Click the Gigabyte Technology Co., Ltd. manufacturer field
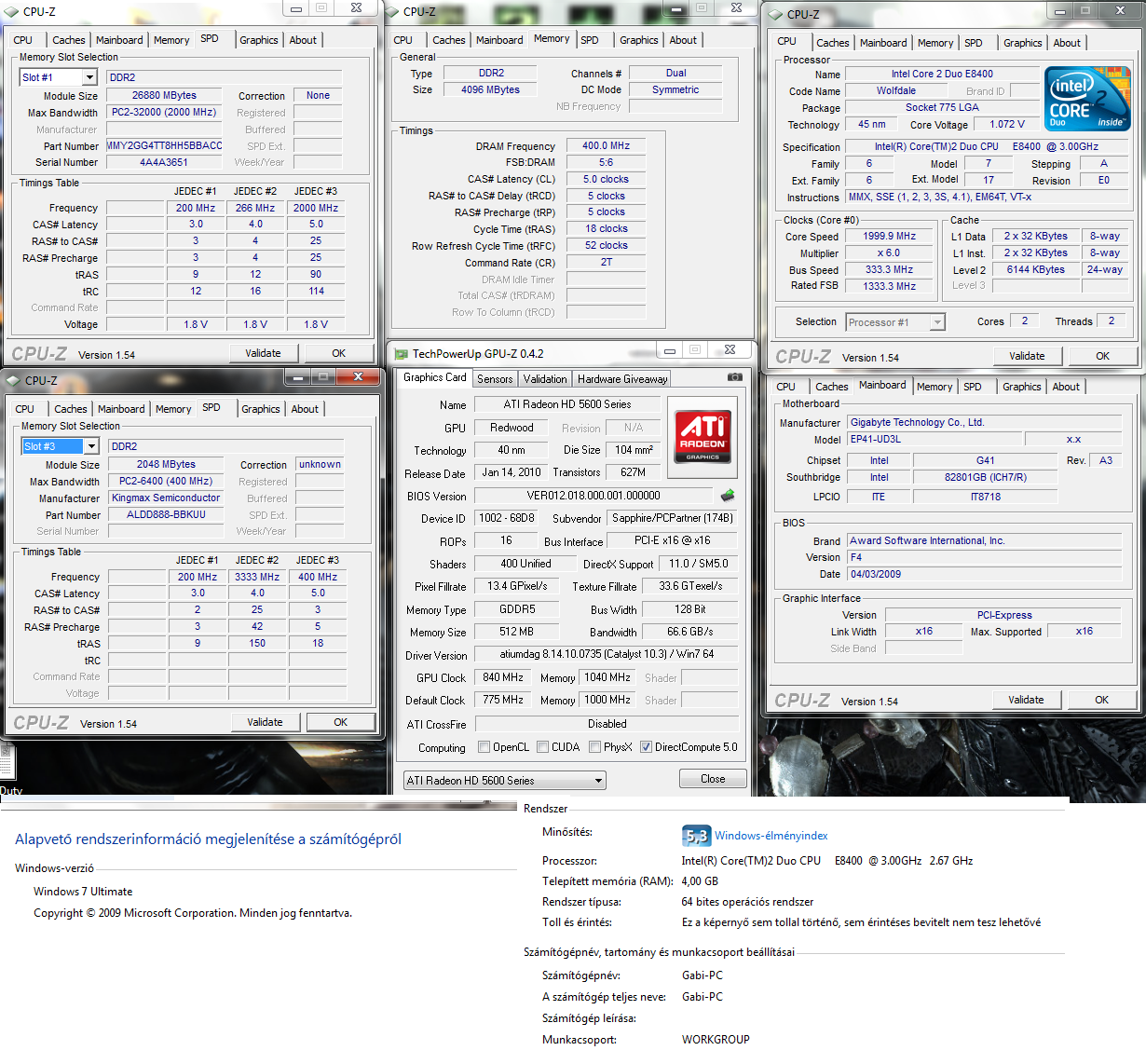 point(985,422)
